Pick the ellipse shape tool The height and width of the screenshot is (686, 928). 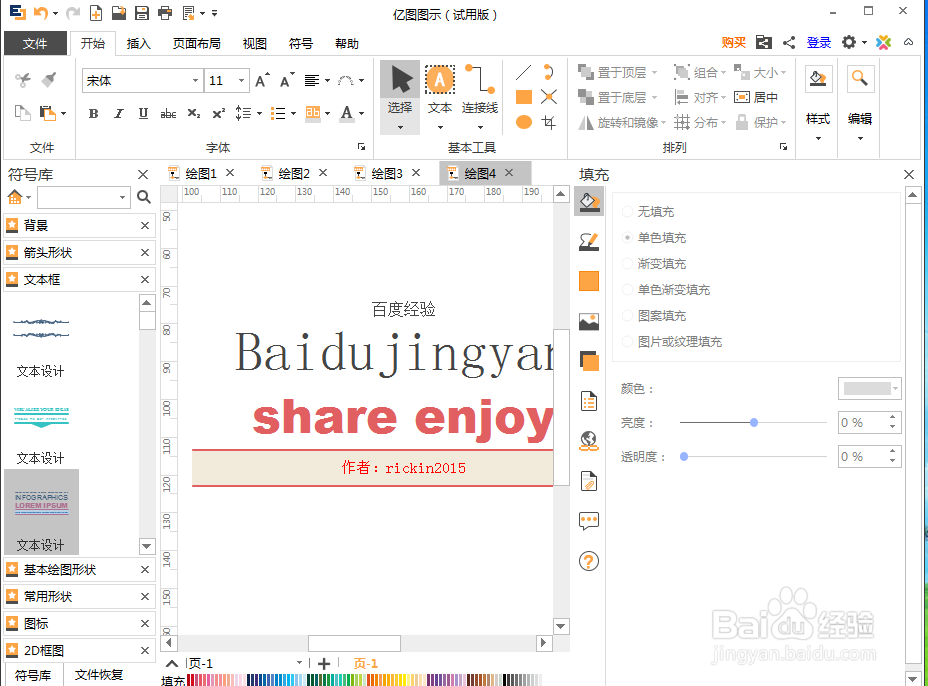[524, 122]
